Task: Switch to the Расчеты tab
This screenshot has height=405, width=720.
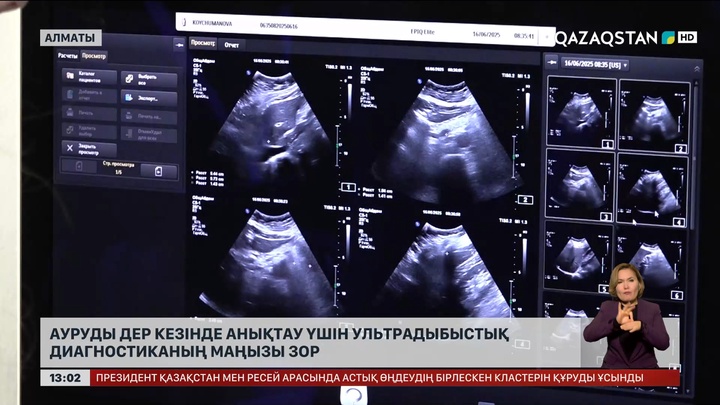Action: 68,56
